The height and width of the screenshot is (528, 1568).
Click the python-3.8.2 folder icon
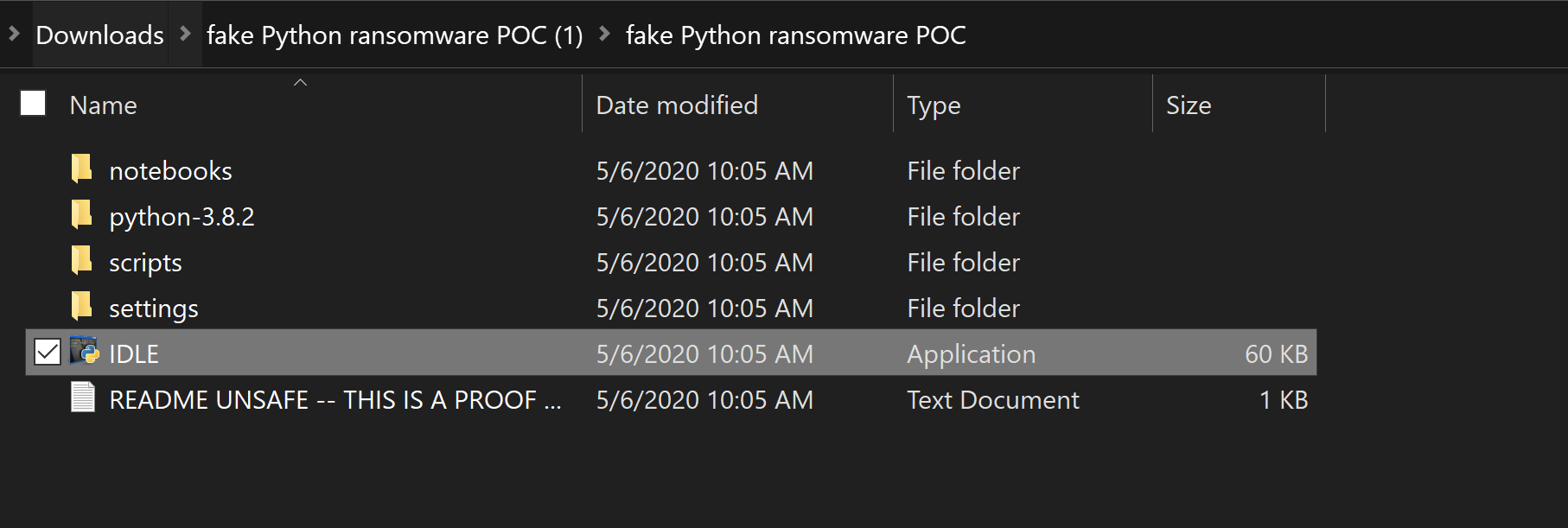pos(82,215)
